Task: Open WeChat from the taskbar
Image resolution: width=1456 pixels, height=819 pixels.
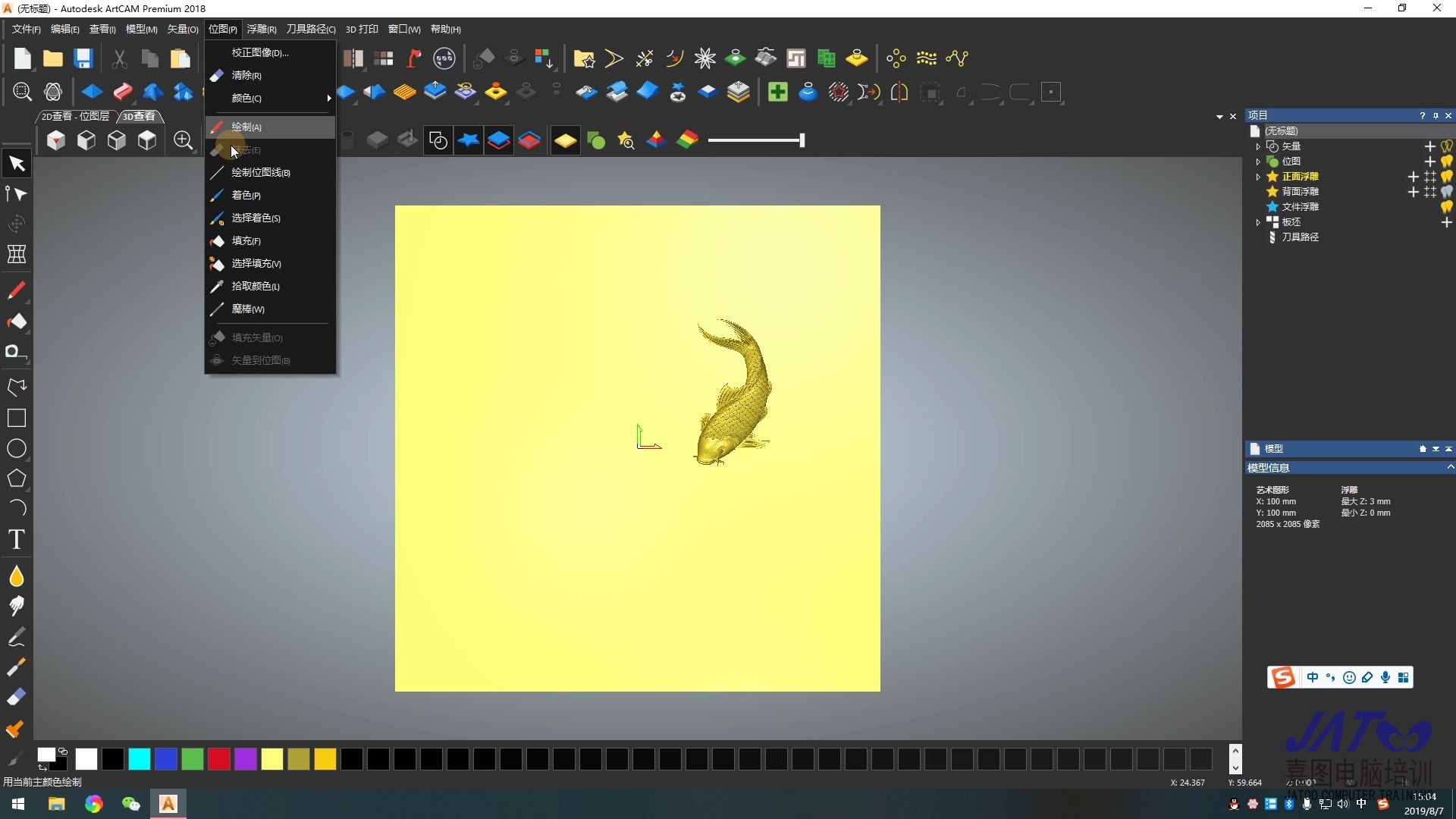Action: pyautogui.click(x=131, y=804)
